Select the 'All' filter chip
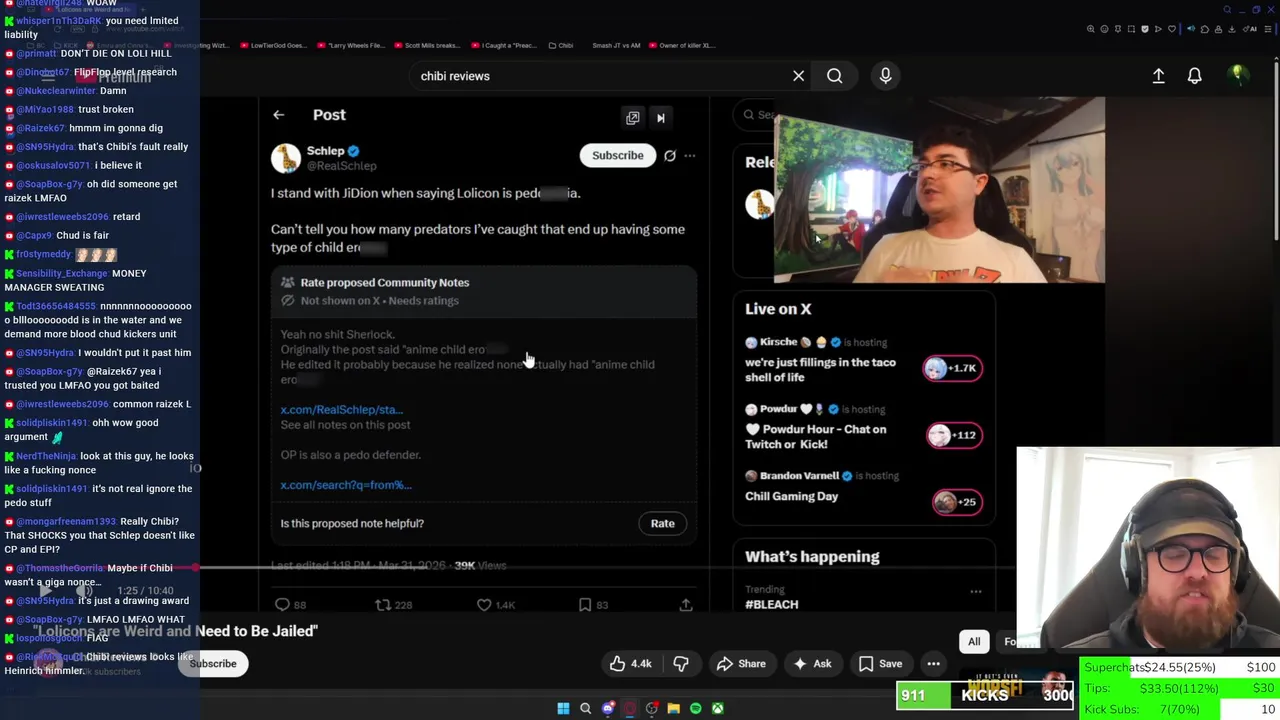The image size is (1280, 720). coord(974,642)
